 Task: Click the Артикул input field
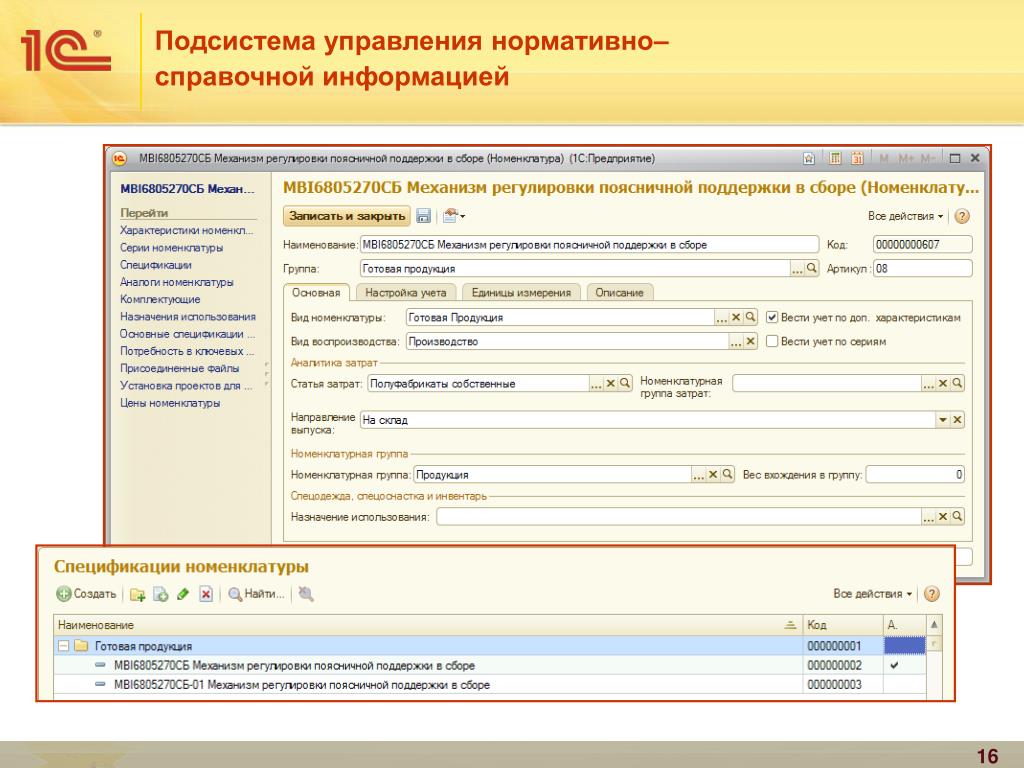point(922,268)
